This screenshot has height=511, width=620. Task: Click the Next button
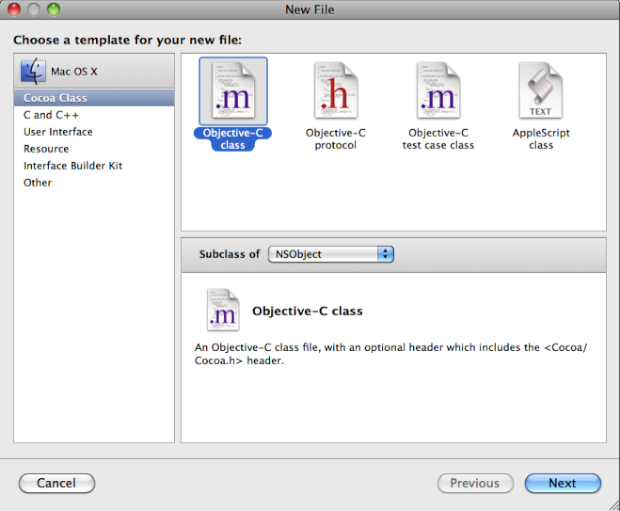click(x=563, y=483)
